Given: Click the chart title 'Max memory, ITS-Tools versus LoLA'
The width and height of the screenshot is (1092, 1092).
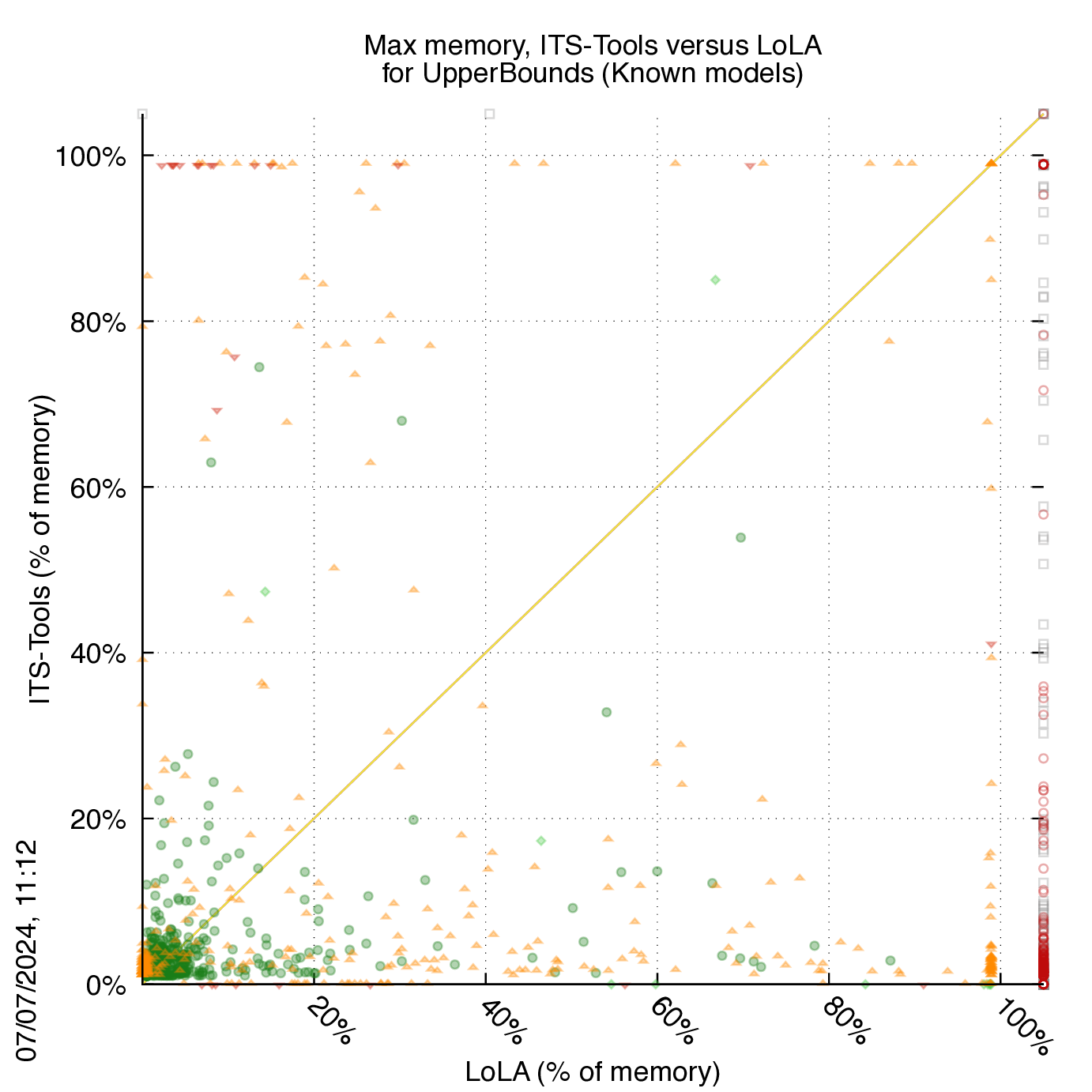Looking at the screenshot, I should pyautogui.click(x=593, y=46).
